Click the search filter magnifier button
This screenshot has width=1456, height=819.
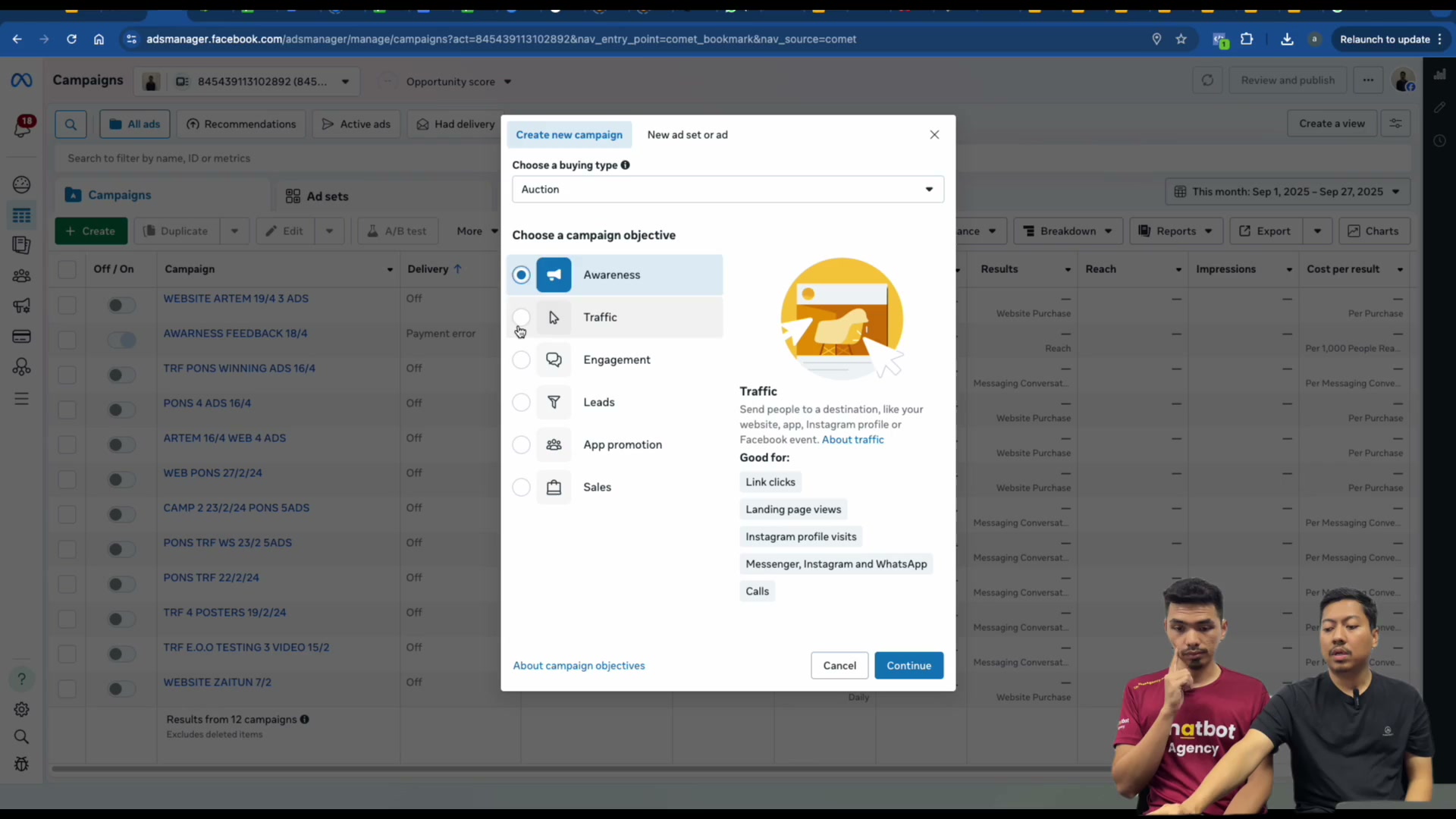click(71, 124)
